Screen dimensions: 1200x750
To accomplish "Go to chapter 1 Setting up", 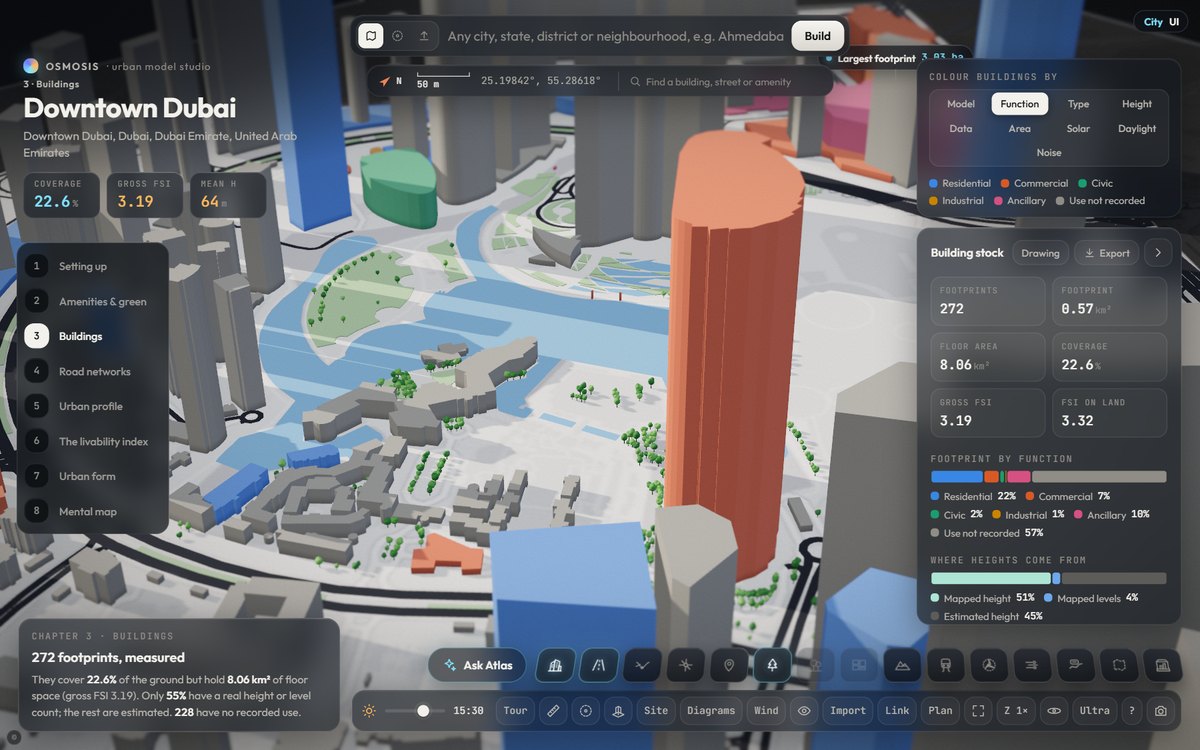I will pyautogui.click(x=93, y=266).
